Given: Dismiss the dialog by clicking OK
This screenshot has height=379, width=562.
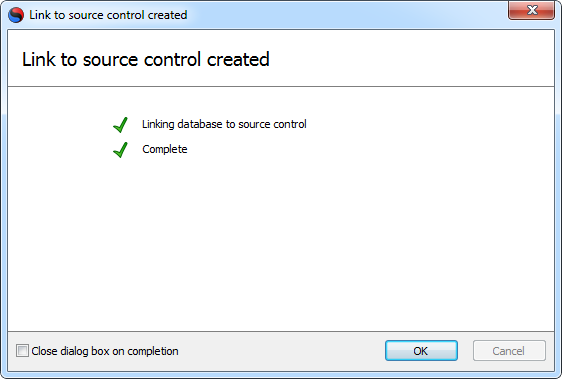Looking at the screenshot, I should [421, 351].
